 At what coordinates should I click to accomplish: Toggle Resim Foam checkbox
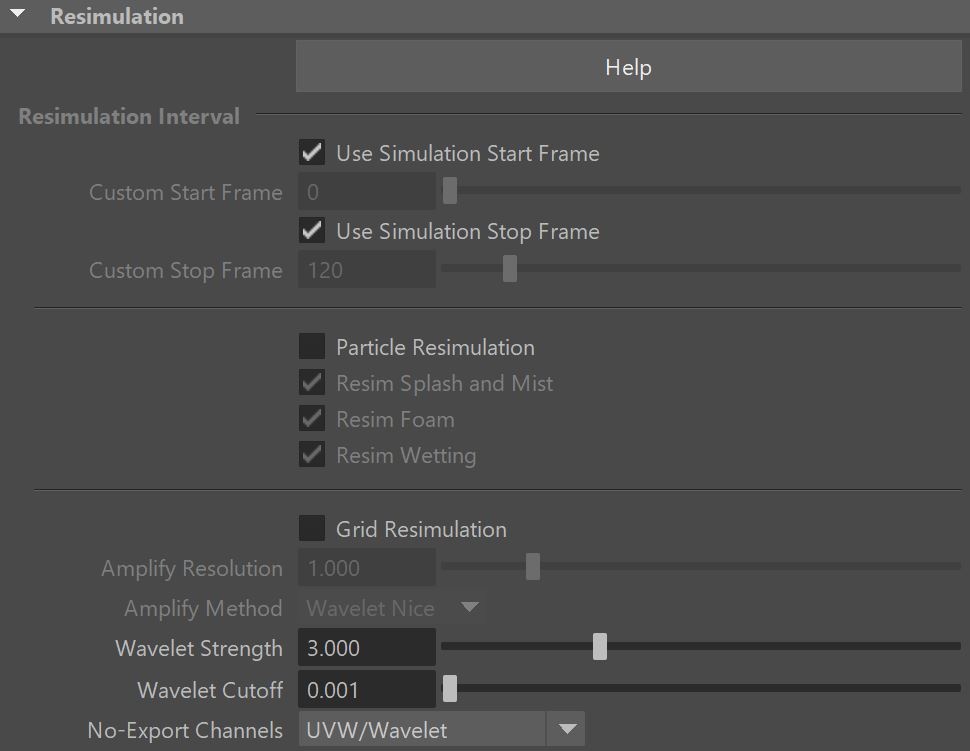point(312,419)
